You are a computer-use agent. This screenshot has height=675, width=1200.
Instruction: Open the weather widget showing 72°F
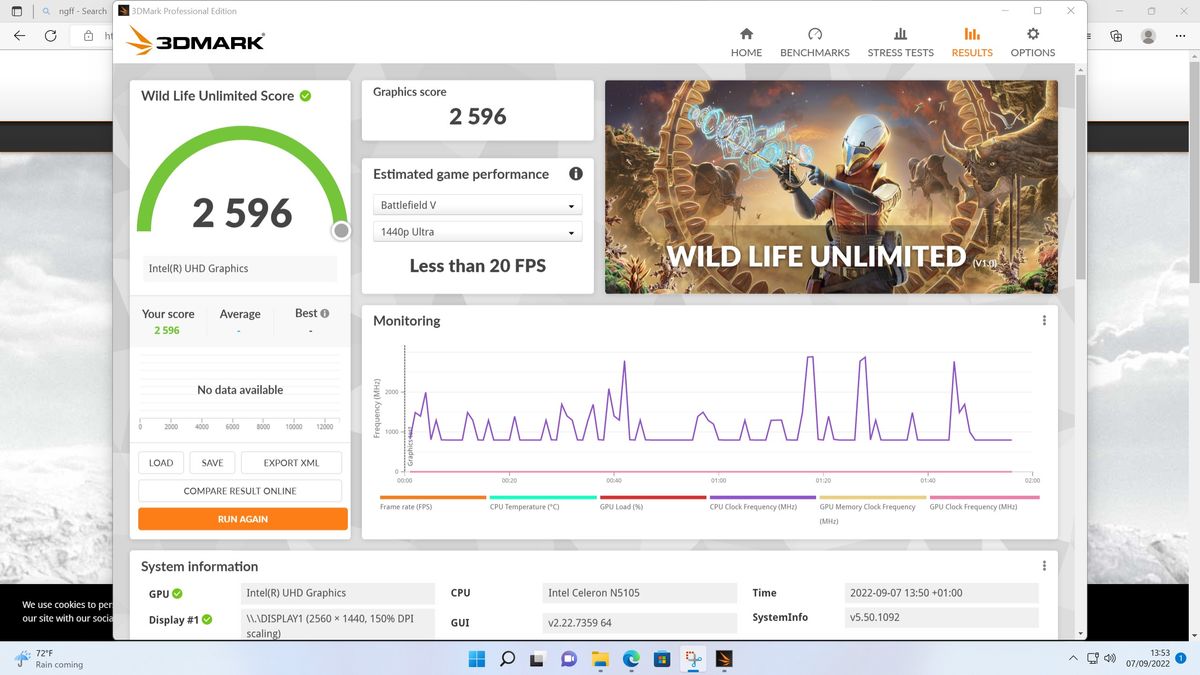click(x=48, y=658)
